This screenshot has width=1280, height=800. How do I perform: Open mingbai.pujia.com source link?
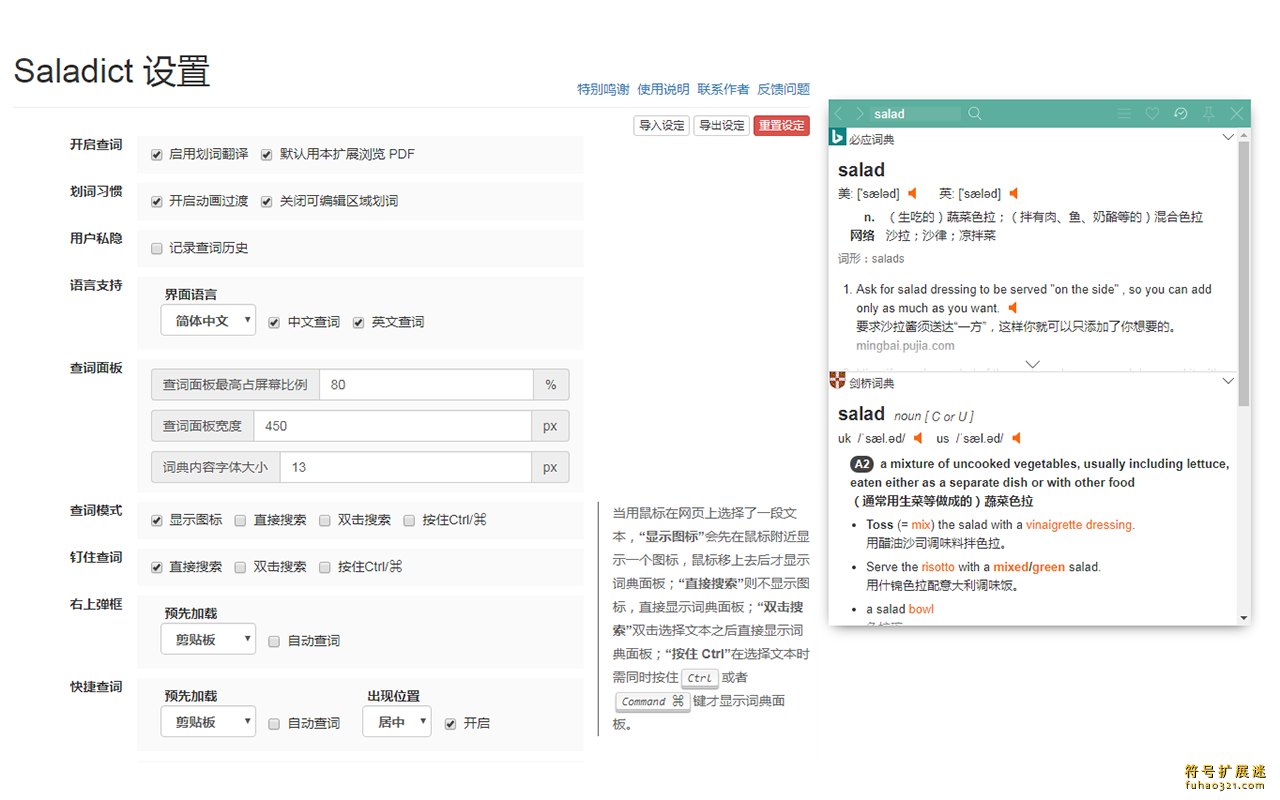pos(905,346)
